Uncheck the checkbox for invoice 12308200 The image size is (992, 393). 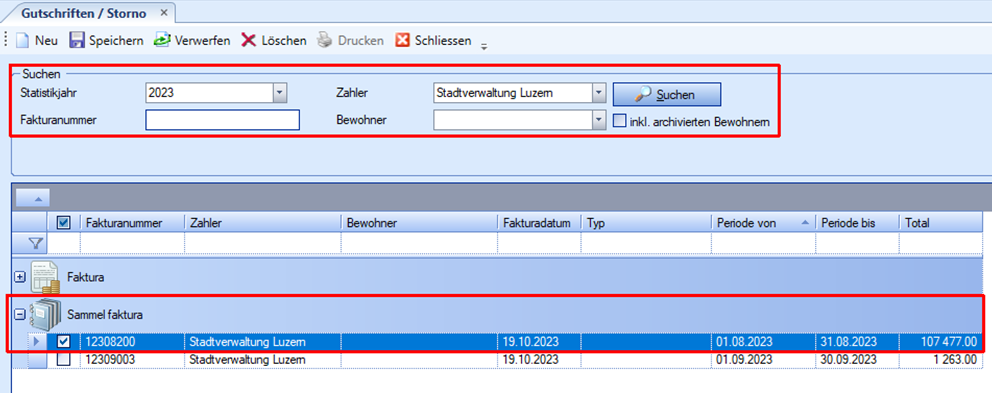pos(64,342)
